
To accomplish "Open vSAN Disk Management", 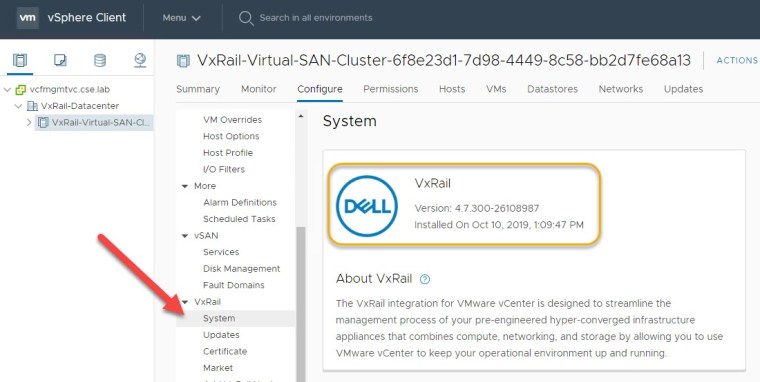I will pos(241,269).
